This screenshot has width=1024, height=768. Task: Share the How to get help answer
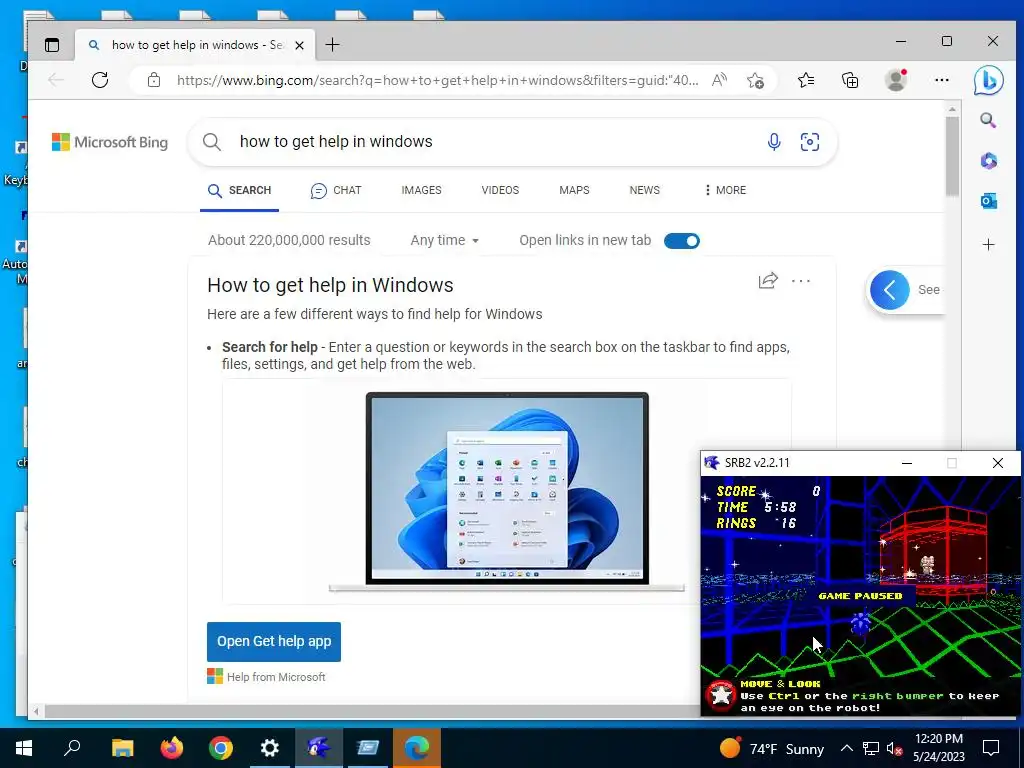pos(768,281)
